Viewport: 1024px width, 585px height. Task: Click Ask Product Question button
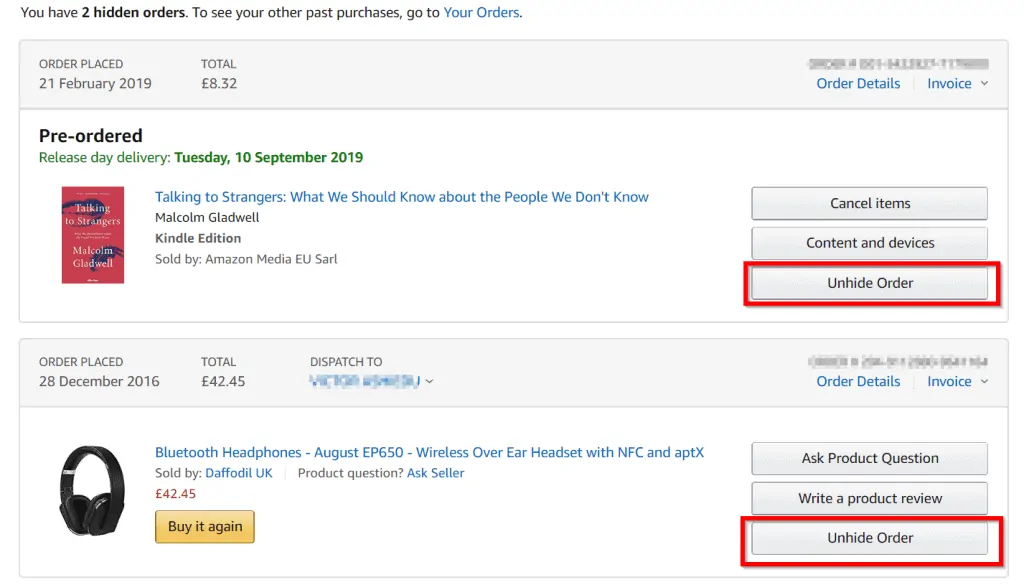[869, 458]
